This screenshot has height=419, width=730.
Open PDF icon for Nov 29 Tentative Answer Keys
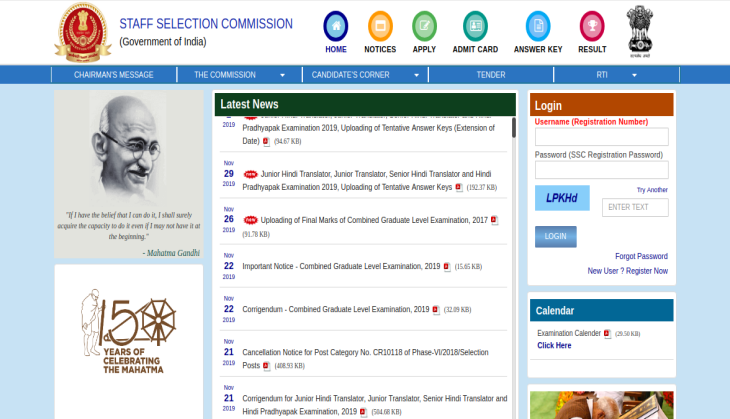(459, 188)
